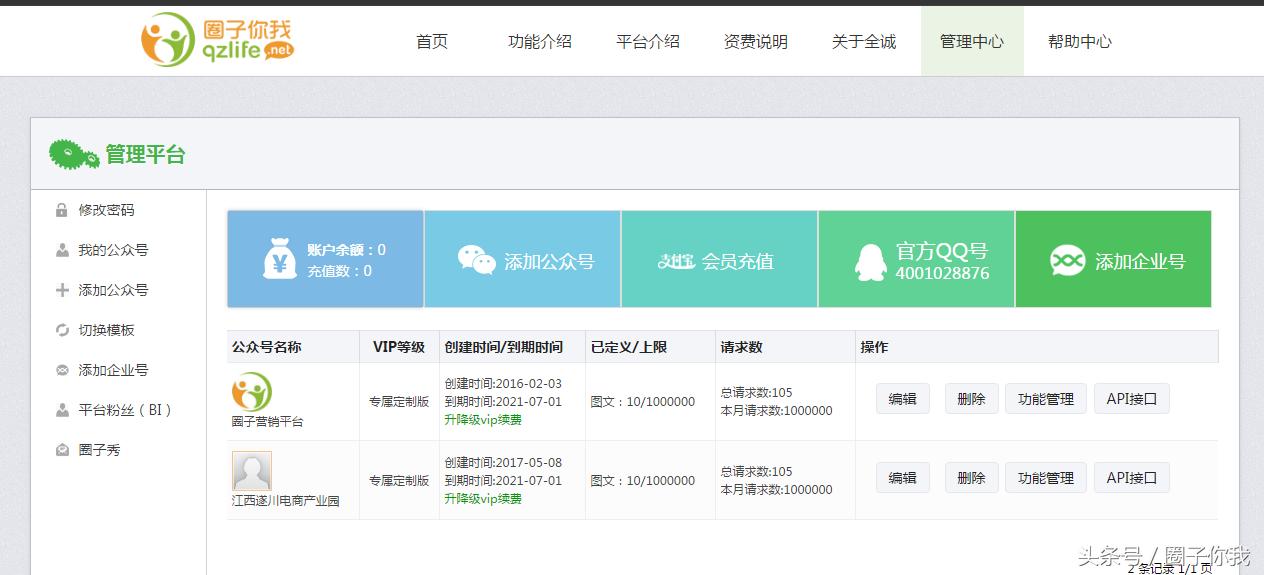Open the 功能介绍 navigation item
This screenshot has height=575, width=1264.
(540, 41)
